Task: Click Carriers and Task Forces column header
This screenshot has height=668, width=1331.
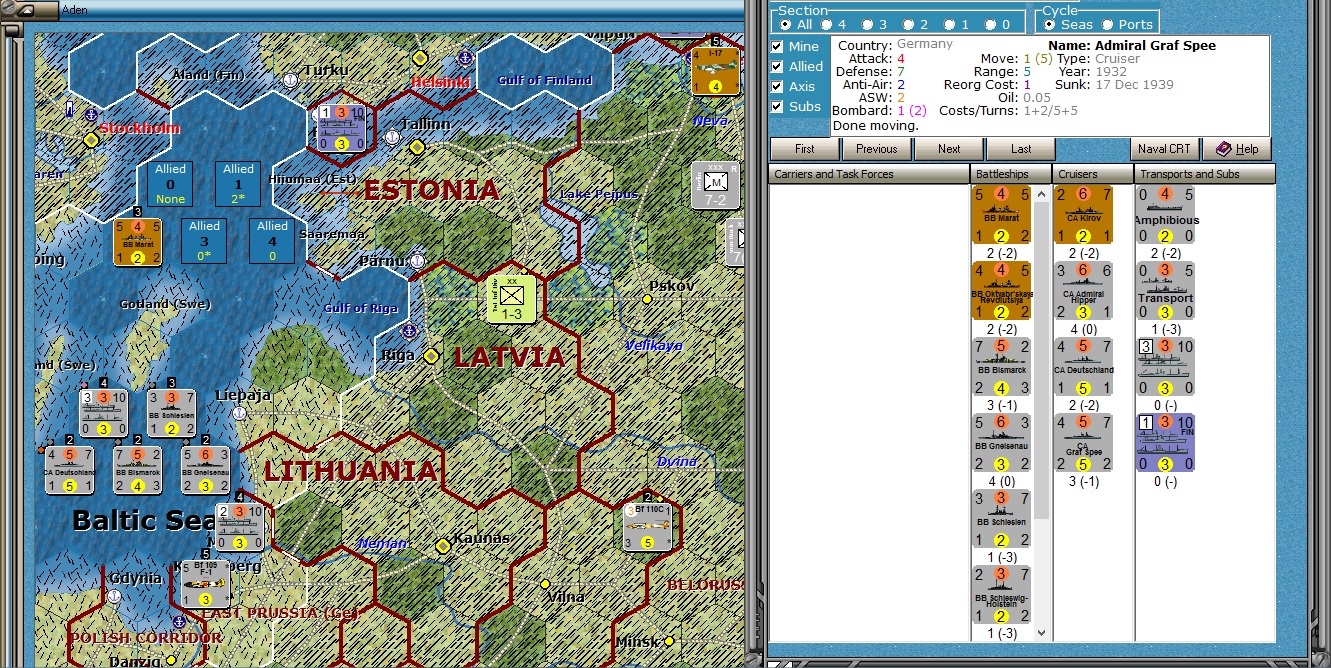Action: click(x=869, y=174)
